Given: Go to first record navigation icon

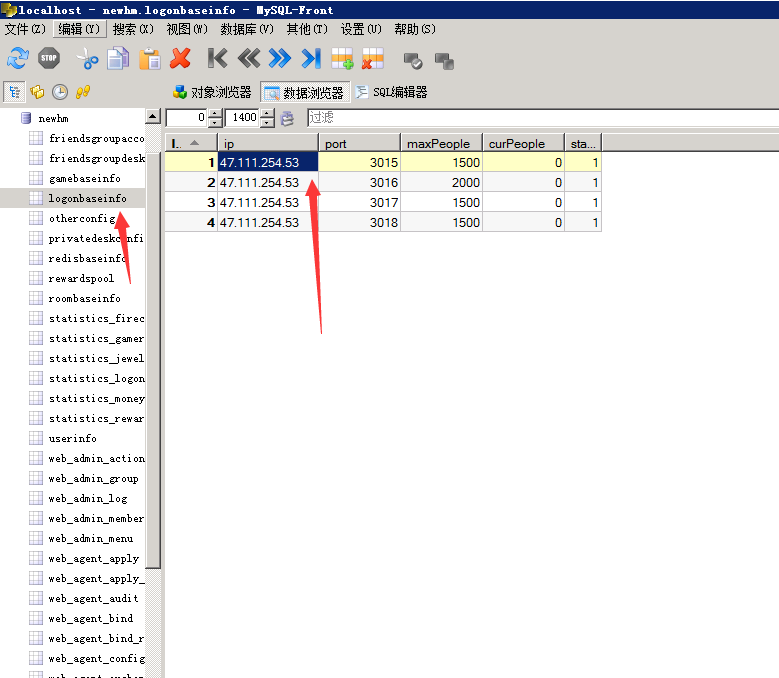Looking at the screenshot, I should tap(217, 59).
